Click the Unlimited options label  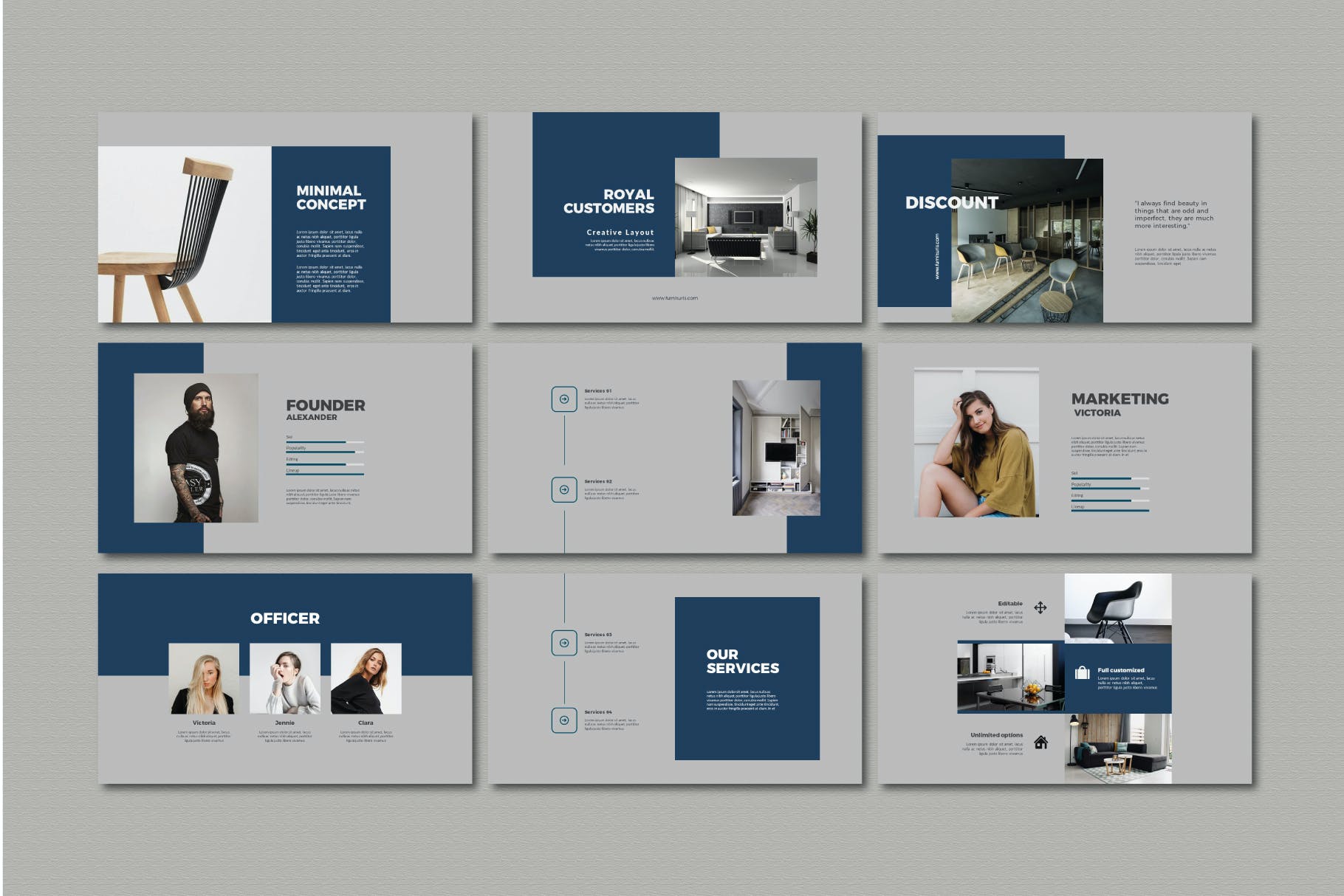(997, 735)
